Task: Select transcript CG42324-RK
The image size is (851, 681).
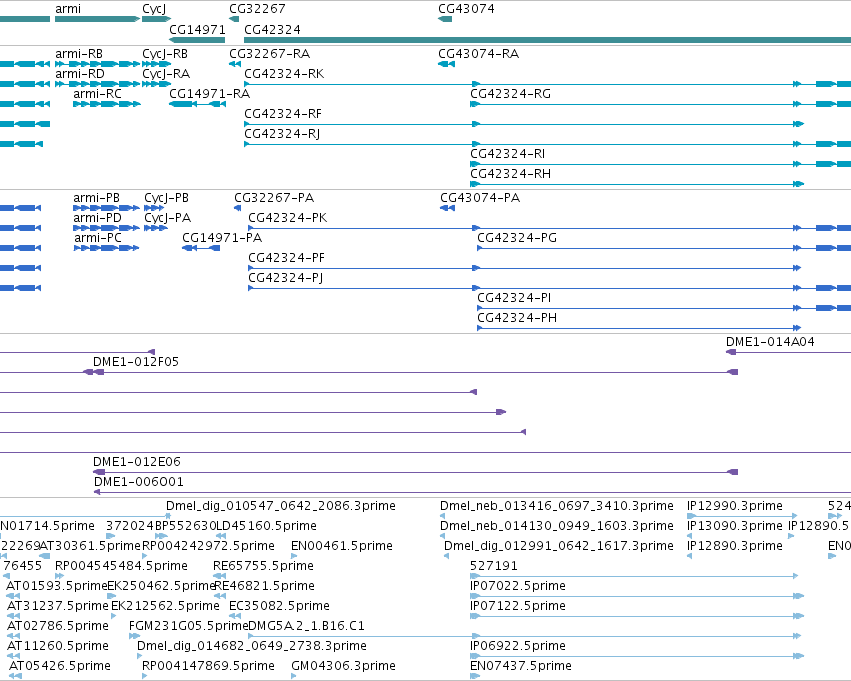Action: (284, 74)
